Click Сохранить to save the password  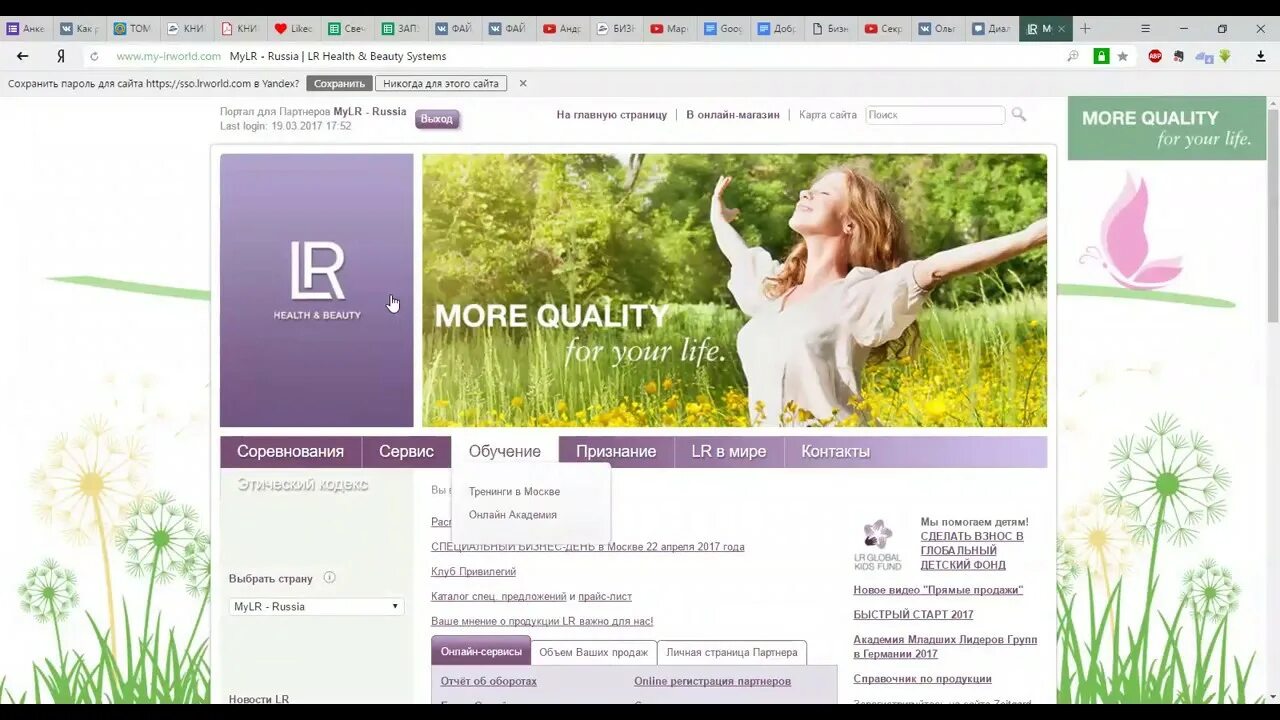point(340,83)
